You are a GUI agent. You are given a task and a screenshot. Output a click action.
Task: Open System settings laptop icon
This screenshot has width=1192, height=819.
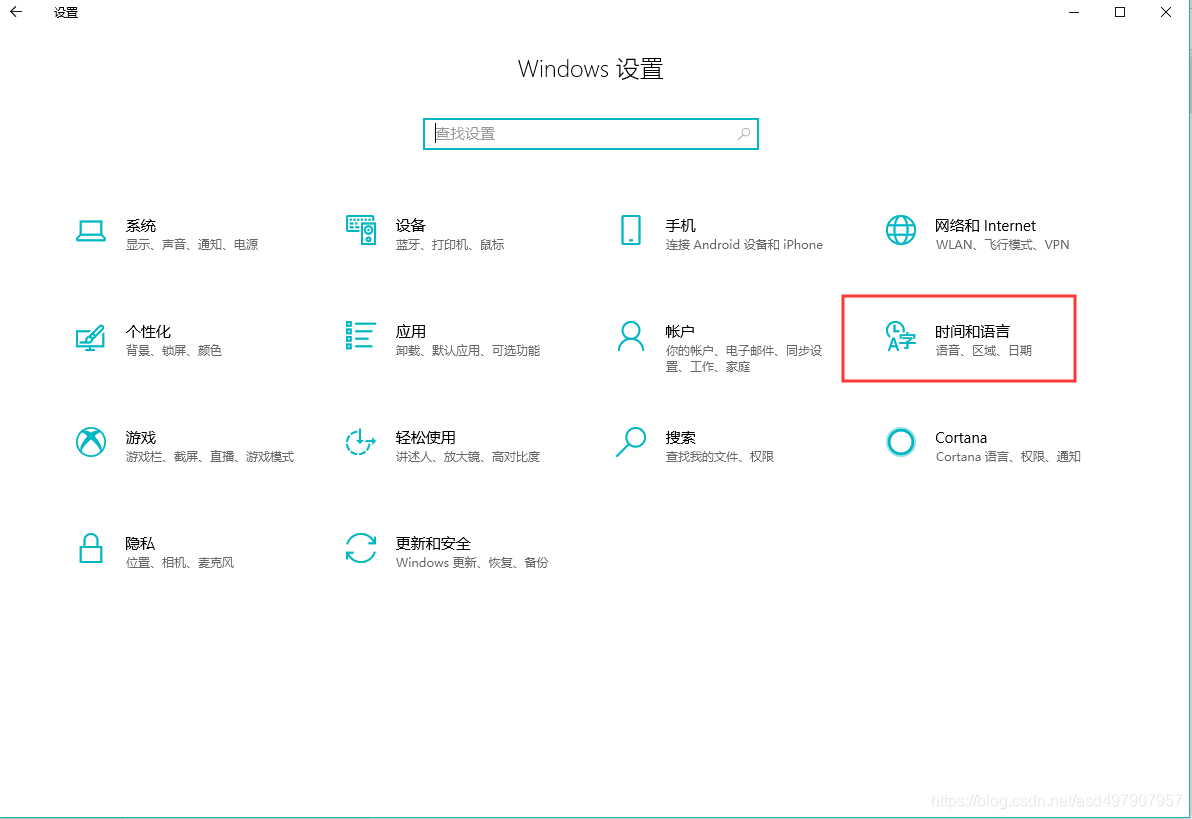(90, 230)
